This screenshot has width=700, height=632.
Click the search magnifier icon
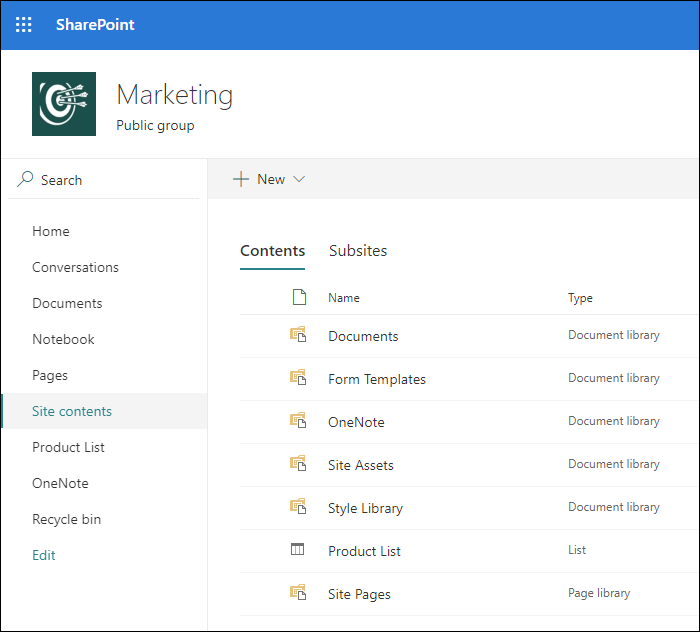click(25, 179)
